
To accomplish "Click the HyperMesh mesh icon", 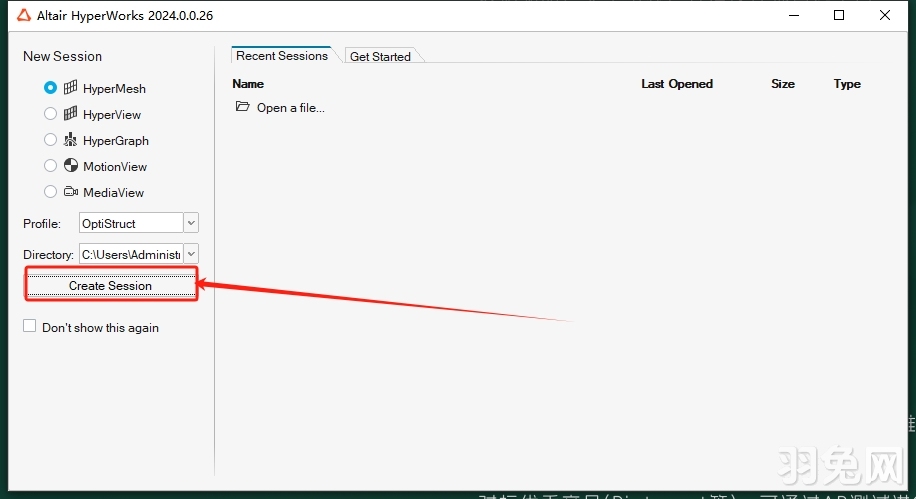I will [x=71, y=88].
